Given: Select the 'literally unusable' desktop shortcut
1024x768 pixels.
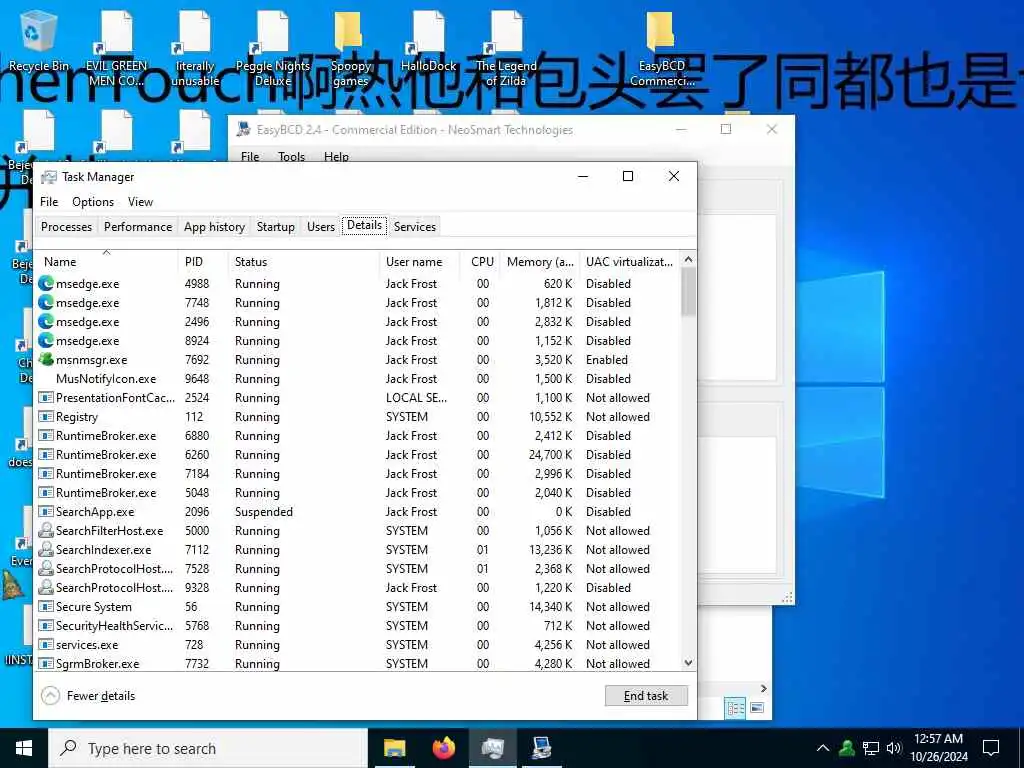Looking at the screenshot, I should (x=195, y=49).
